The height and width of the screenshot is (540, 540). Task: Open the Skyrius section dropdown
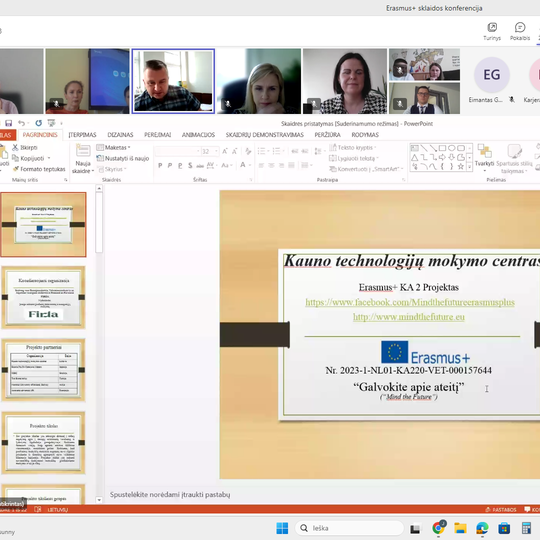coord(112,169)
